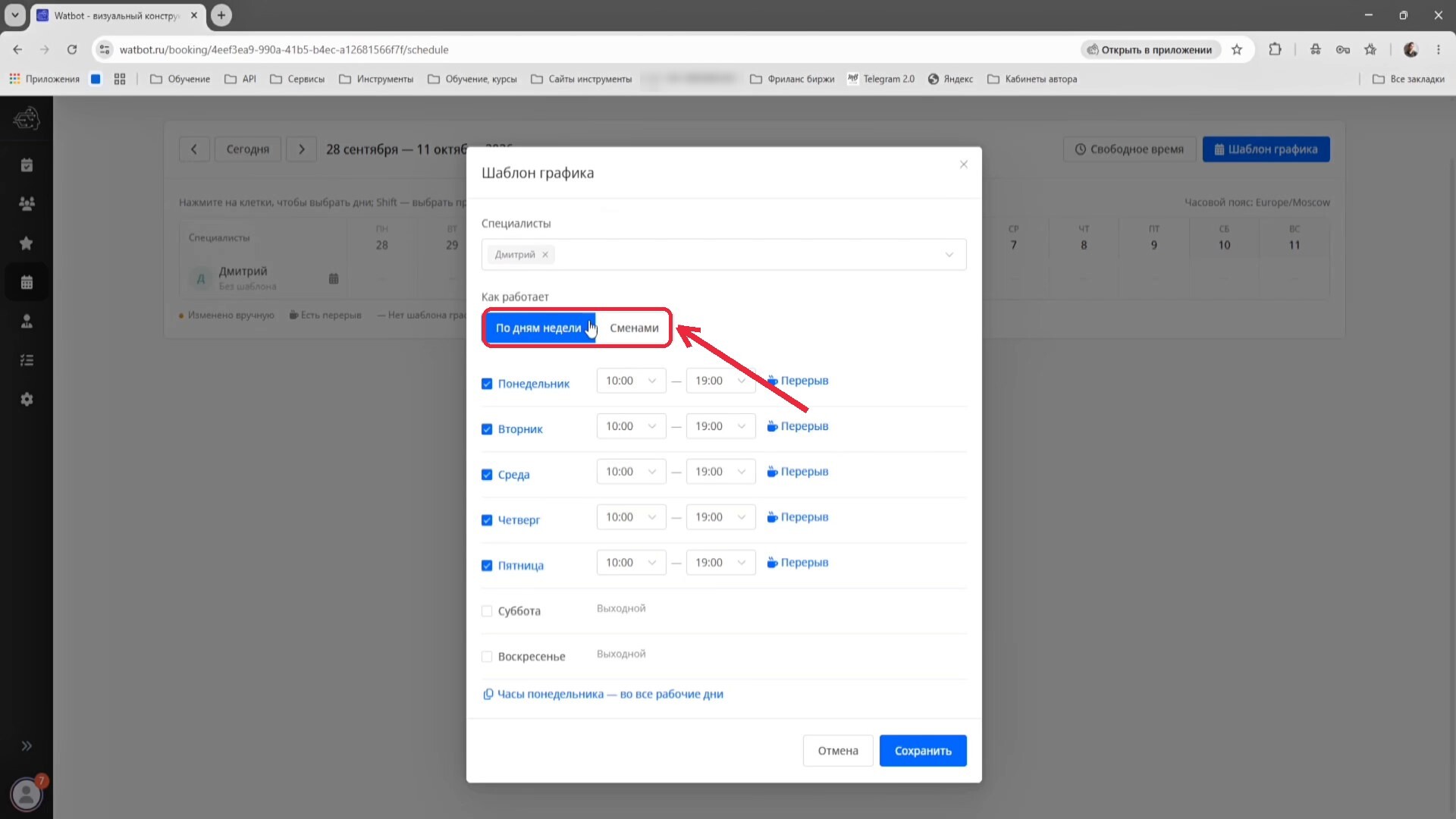Add a Перерыв break for Понедельник
Screen dimensions: 1456x819
(797, 381)
